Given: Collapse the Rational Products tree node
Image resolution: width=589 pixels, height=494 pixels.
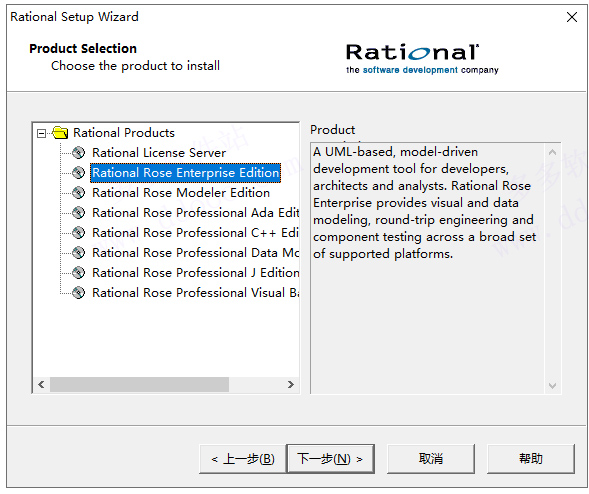Looking at the screenshot, I should [41, 133].
